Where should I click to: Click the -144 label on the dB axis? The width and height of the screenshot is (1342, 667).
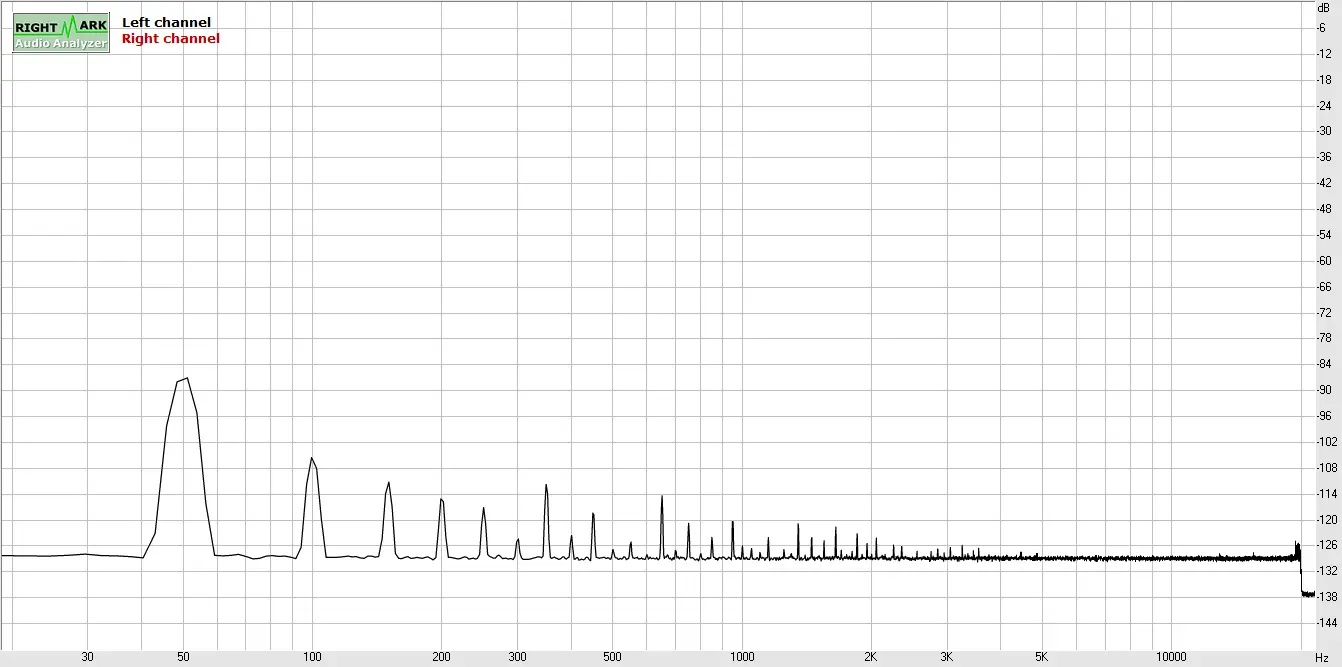coord(1323,623)
